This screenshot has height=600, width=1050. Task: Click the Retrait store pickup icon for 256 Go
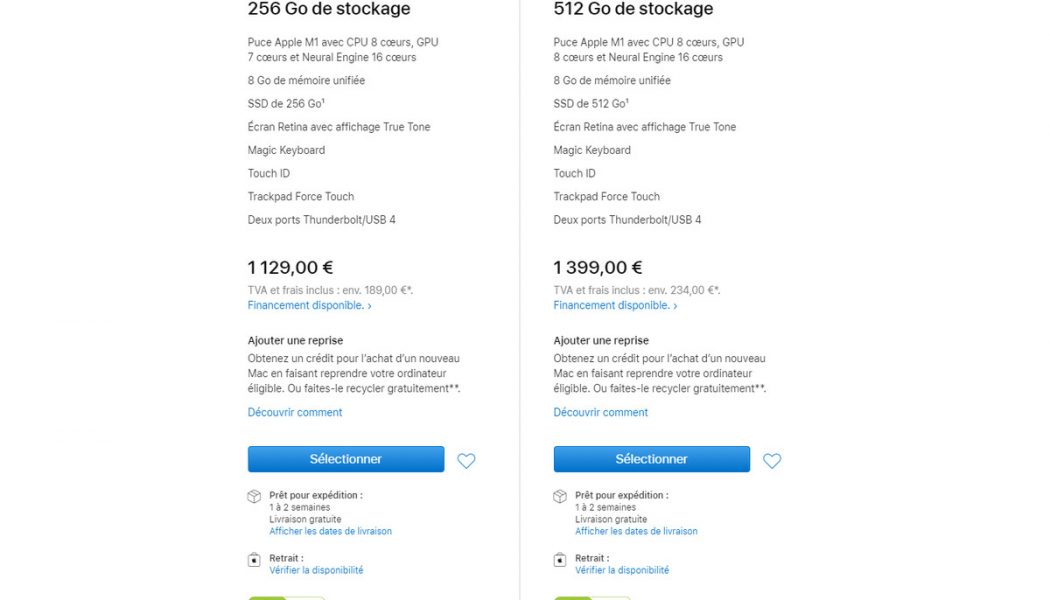click(x=254, y=560)
